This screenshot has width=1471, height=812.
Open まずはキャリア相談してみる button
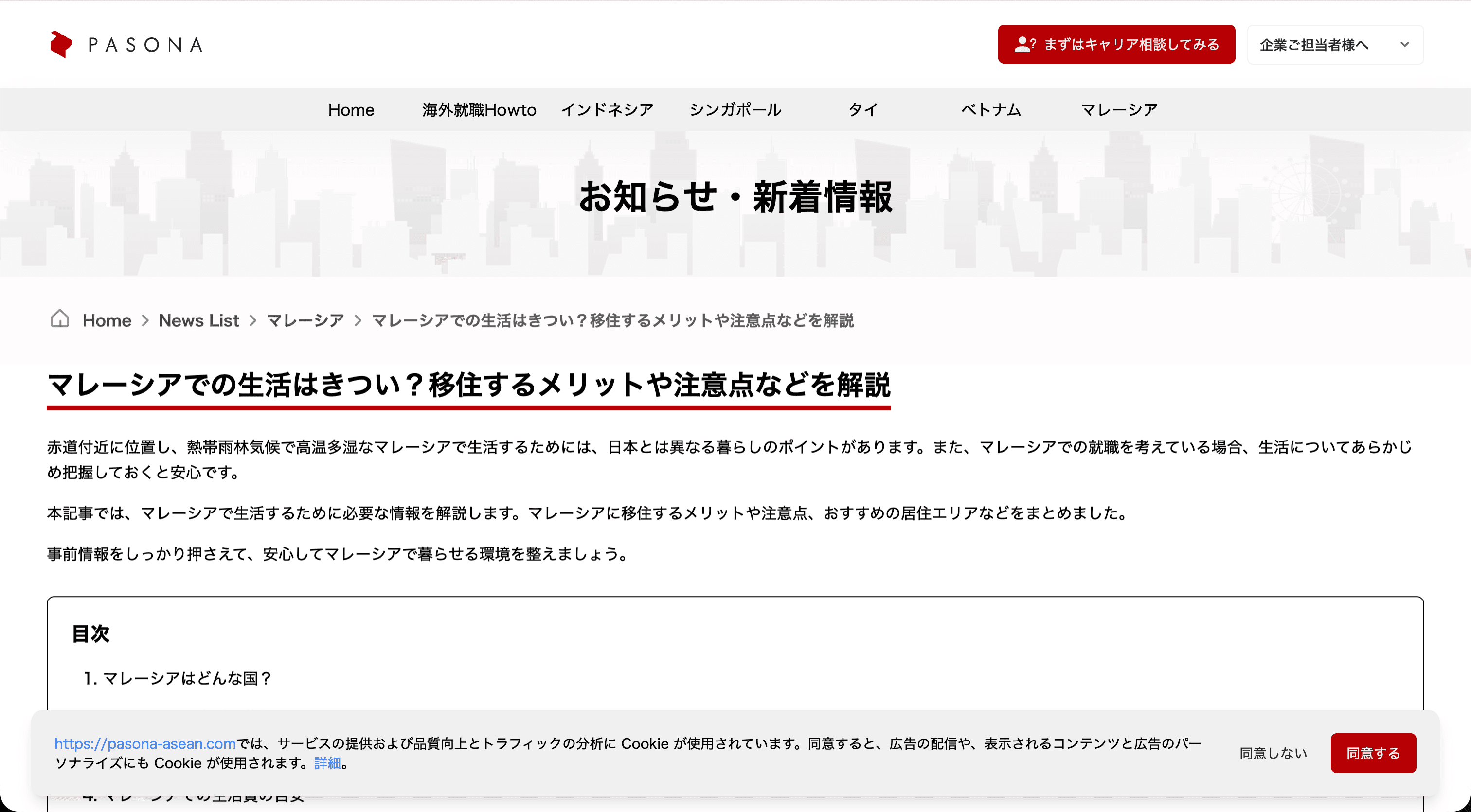[x=1116, y=45]
